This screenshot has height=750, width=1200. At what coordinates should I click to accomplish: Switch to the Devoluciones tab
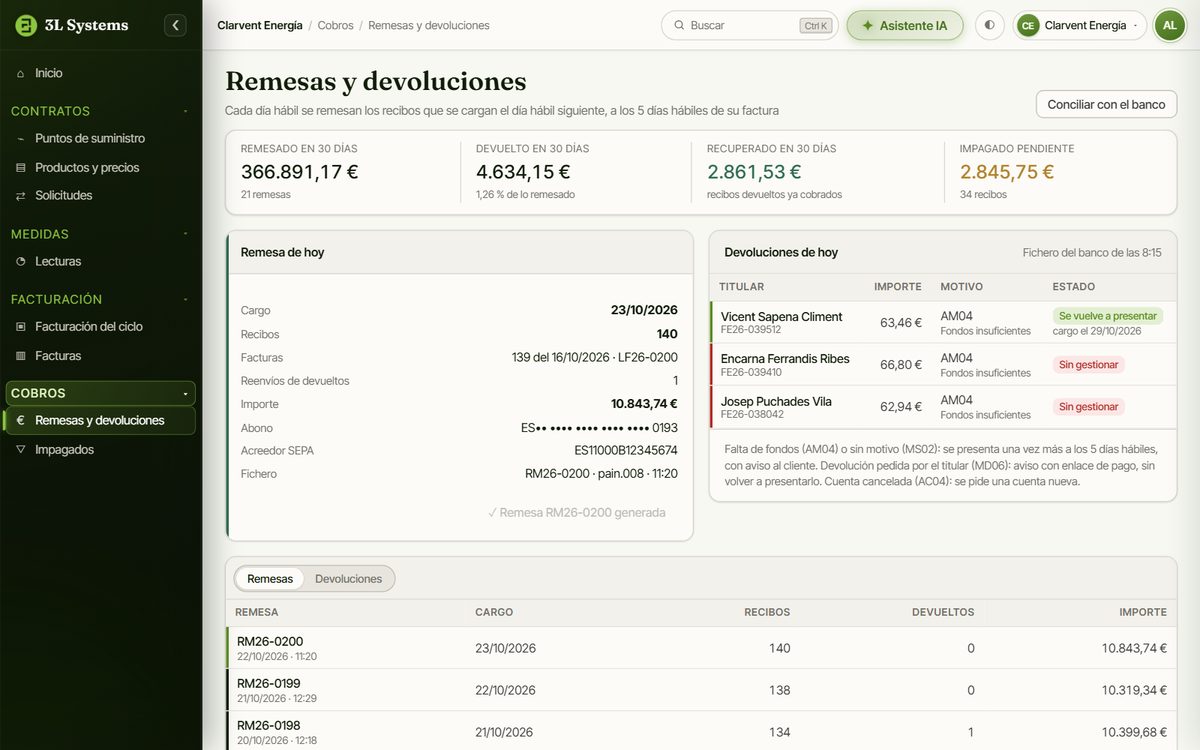[349, 579]
